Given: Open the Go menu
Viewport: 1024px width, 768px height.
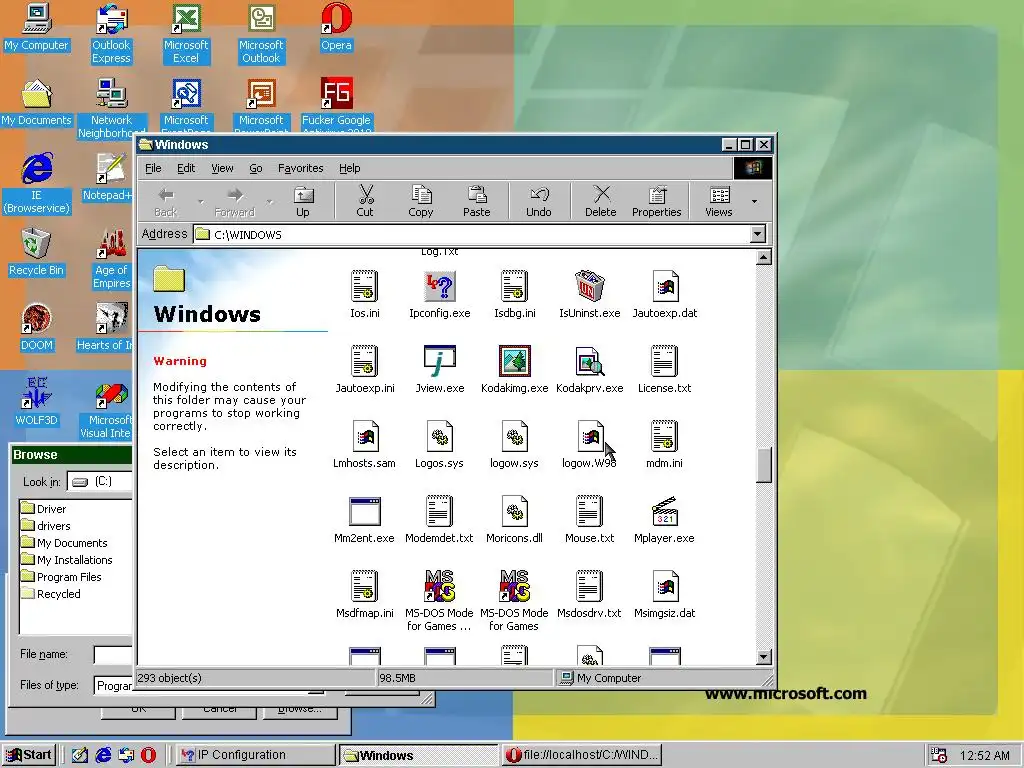Looking at the screenshot, I should (x=256, y=168).
